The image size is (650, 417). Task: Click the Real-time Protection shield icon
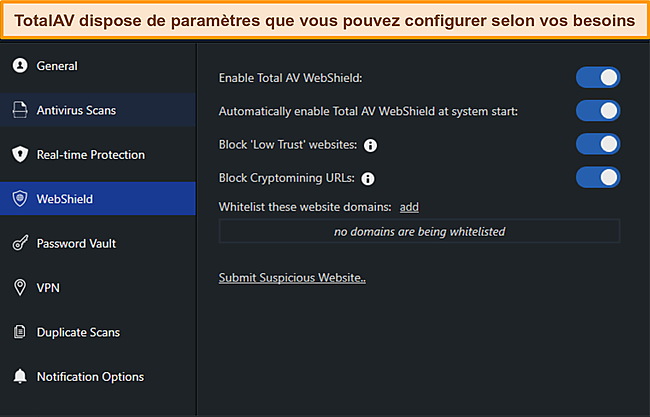point(19,155)
